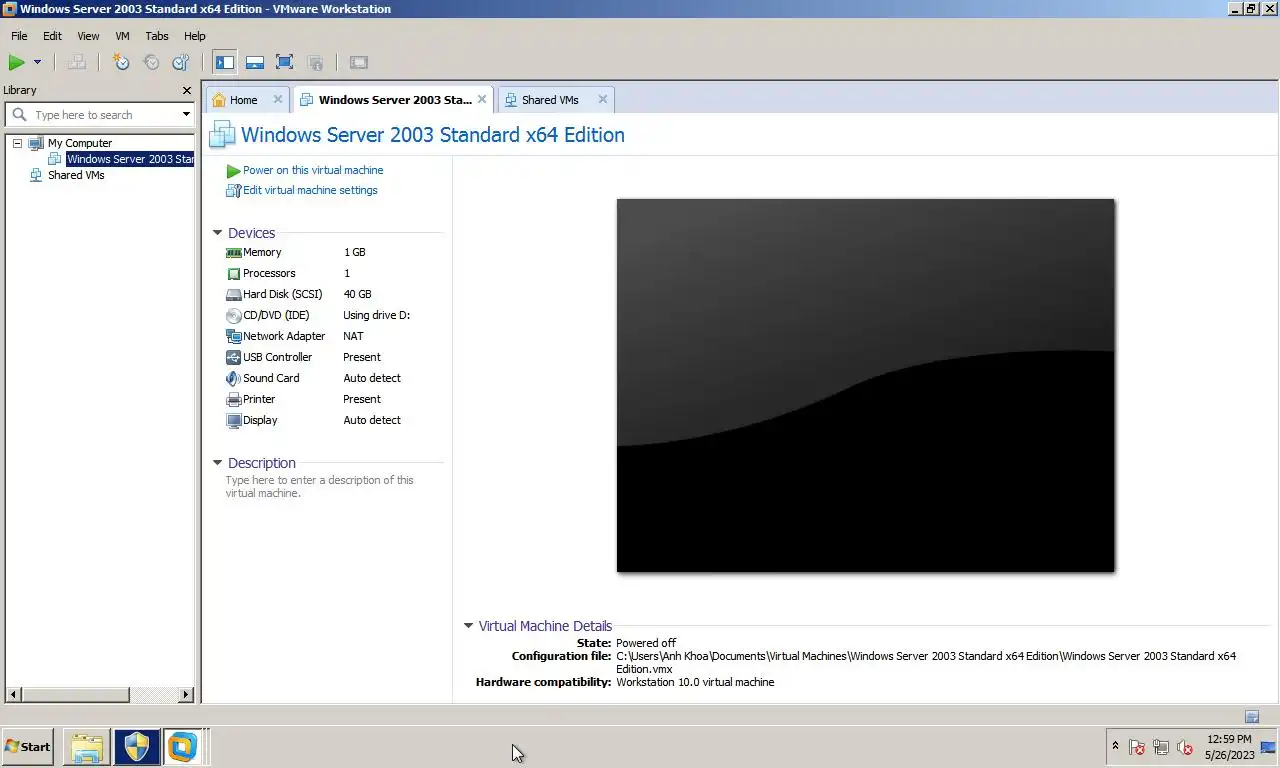Click the green Power On toolbar button

[16, 62]
